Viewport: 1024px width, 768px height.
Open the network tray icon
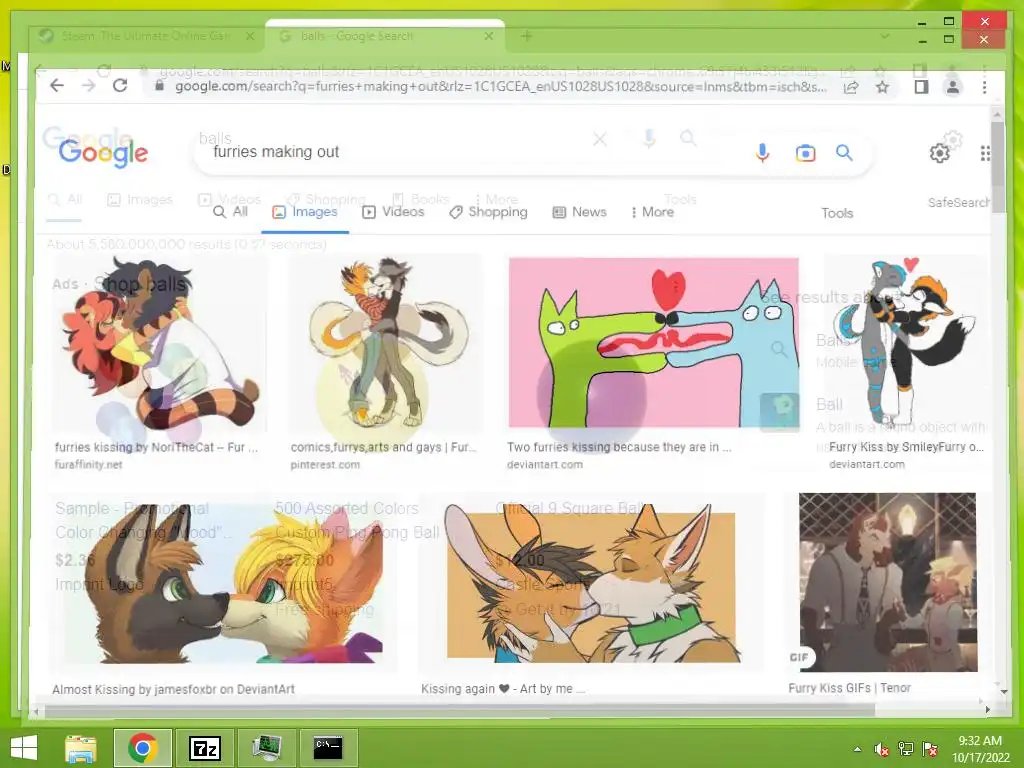[x=906, y=749]
